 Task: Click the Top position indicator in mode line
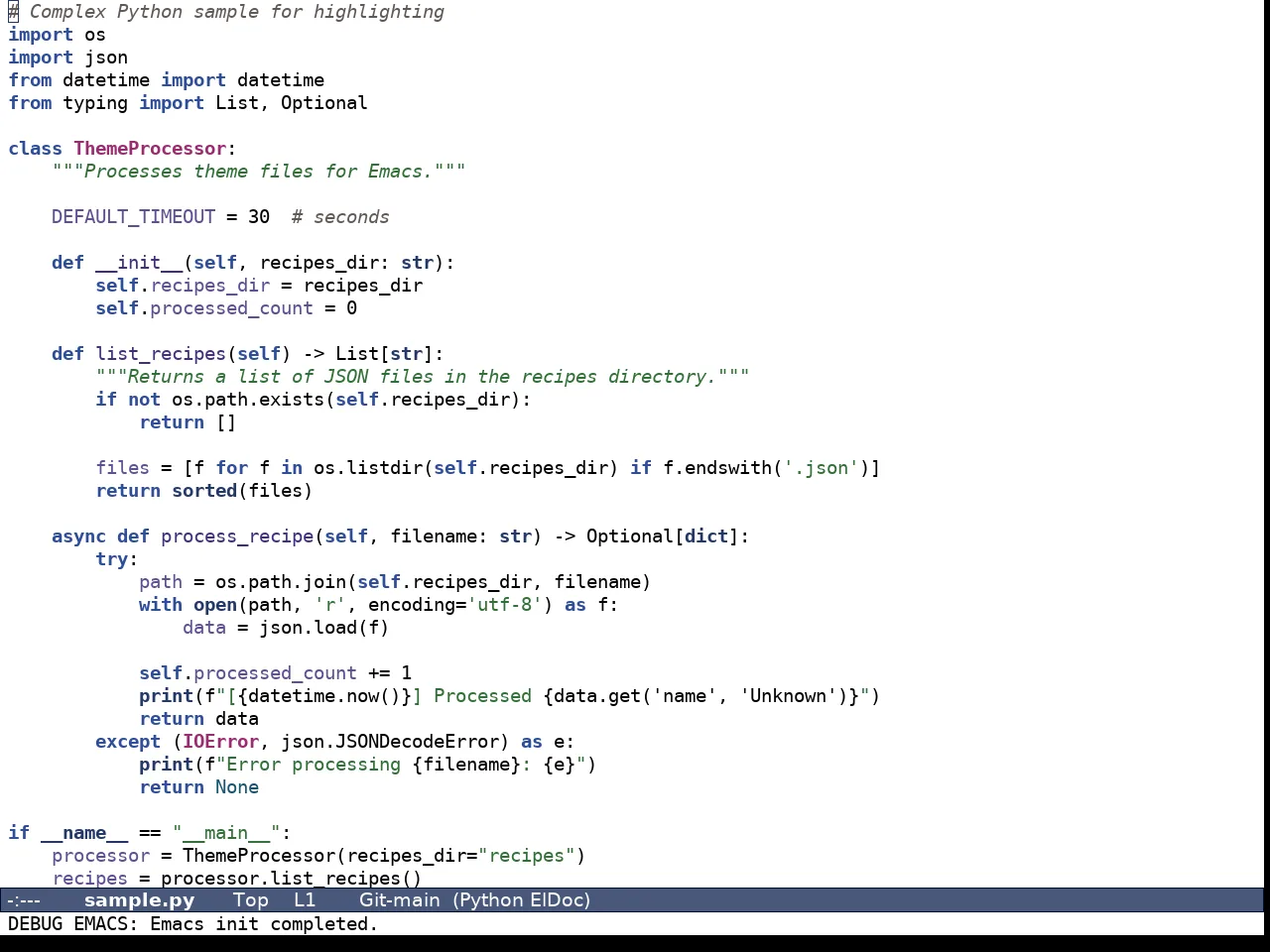pyautogui.click(x=251, y=900)
